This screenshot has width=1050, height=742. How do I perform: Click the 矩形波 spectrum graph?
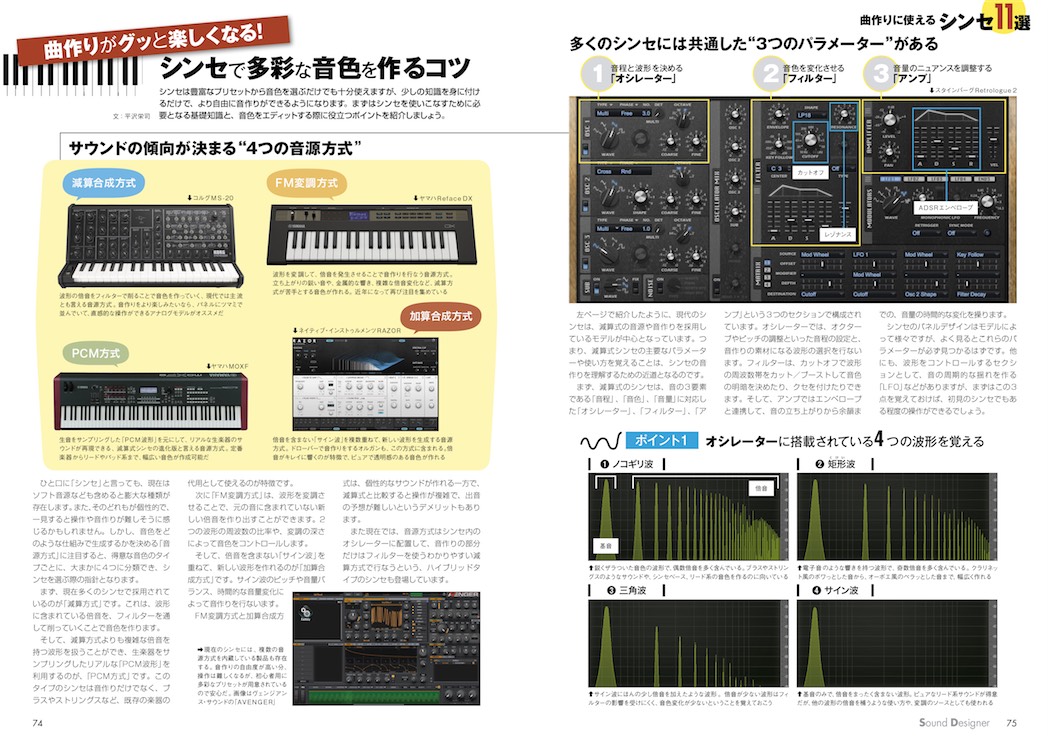point(897,517)
